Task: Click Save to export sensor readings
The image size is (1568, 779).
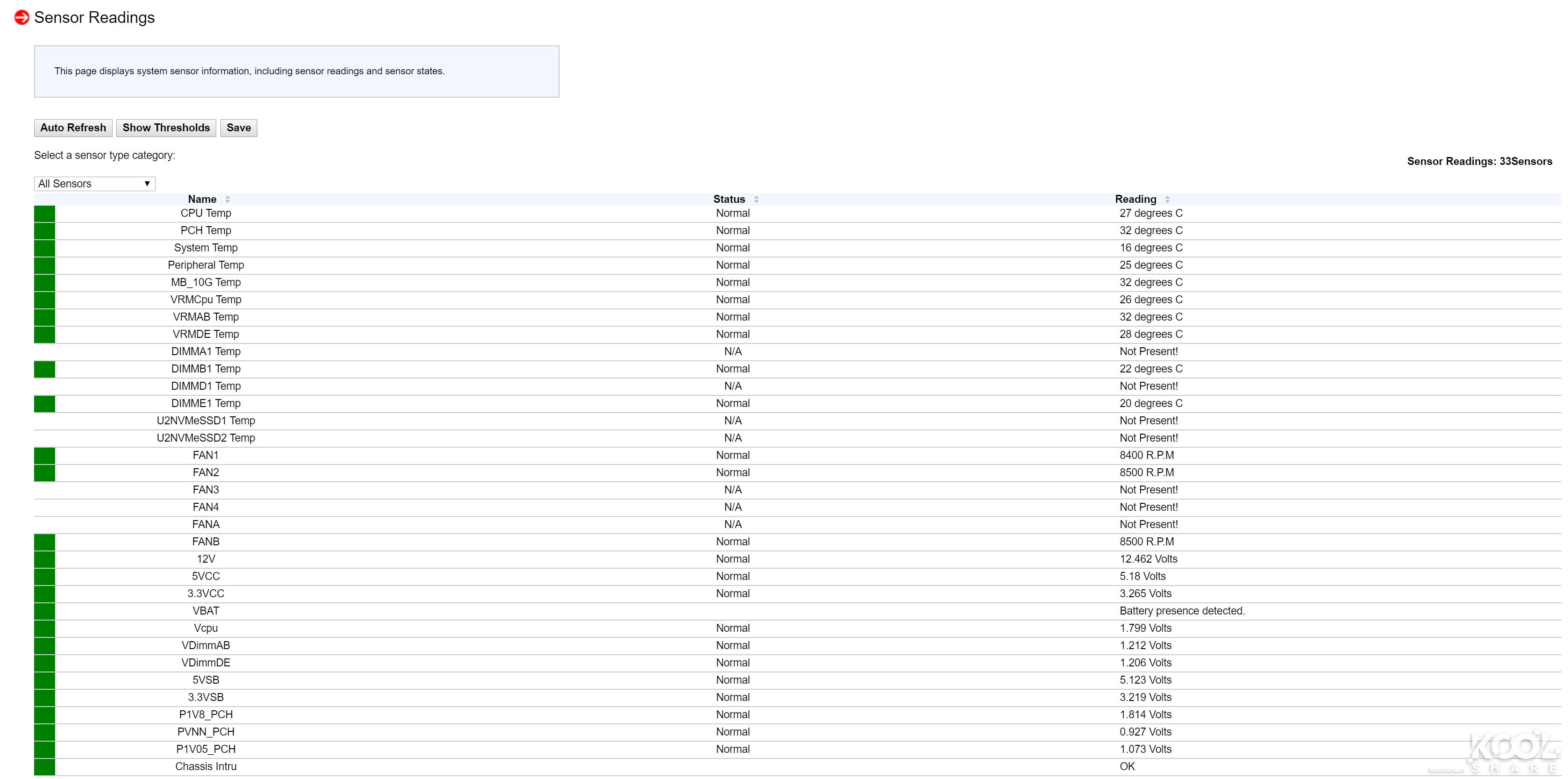Action: pos(239,128)
